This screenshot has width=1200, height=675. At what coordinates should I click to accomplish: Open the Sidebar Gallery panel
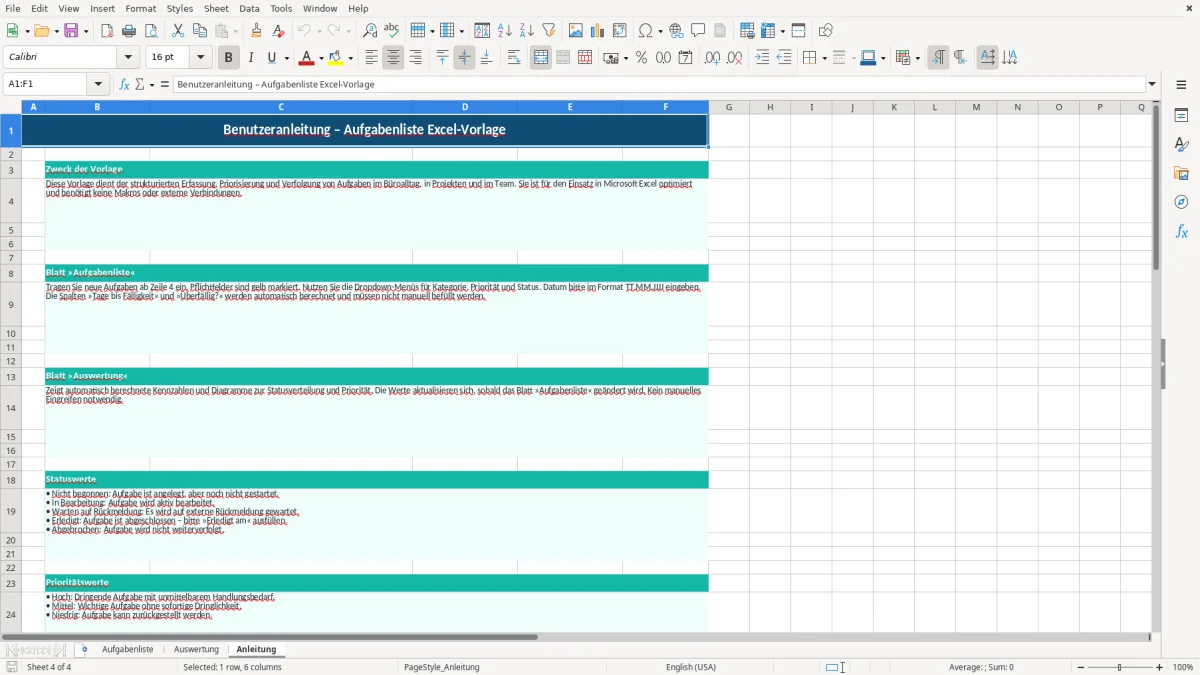point(1181,173)
